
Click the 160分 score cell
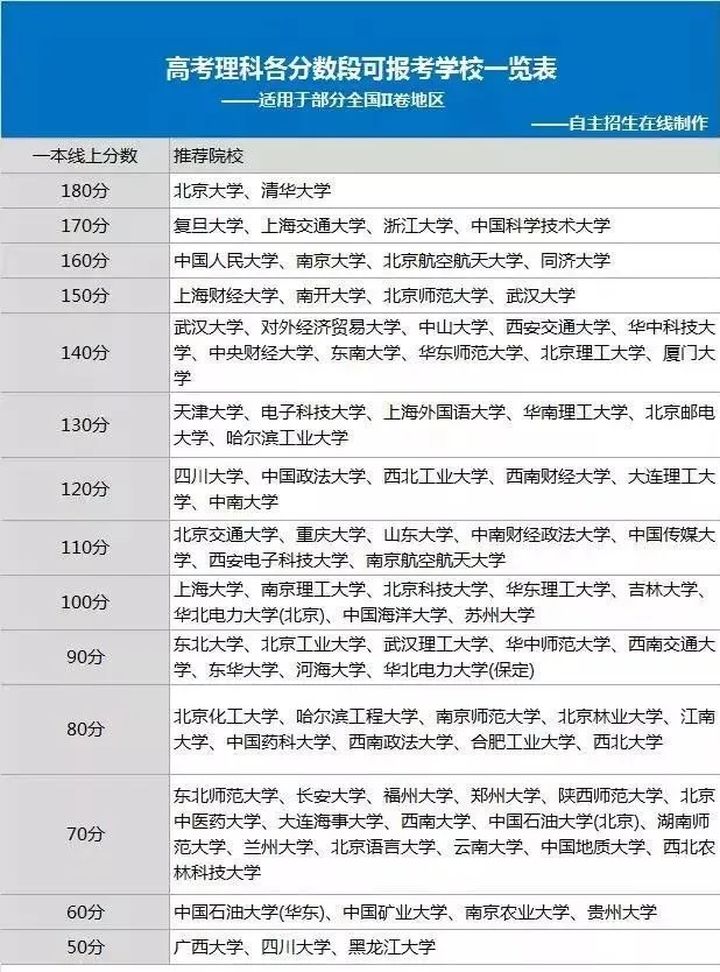point(84,260)
